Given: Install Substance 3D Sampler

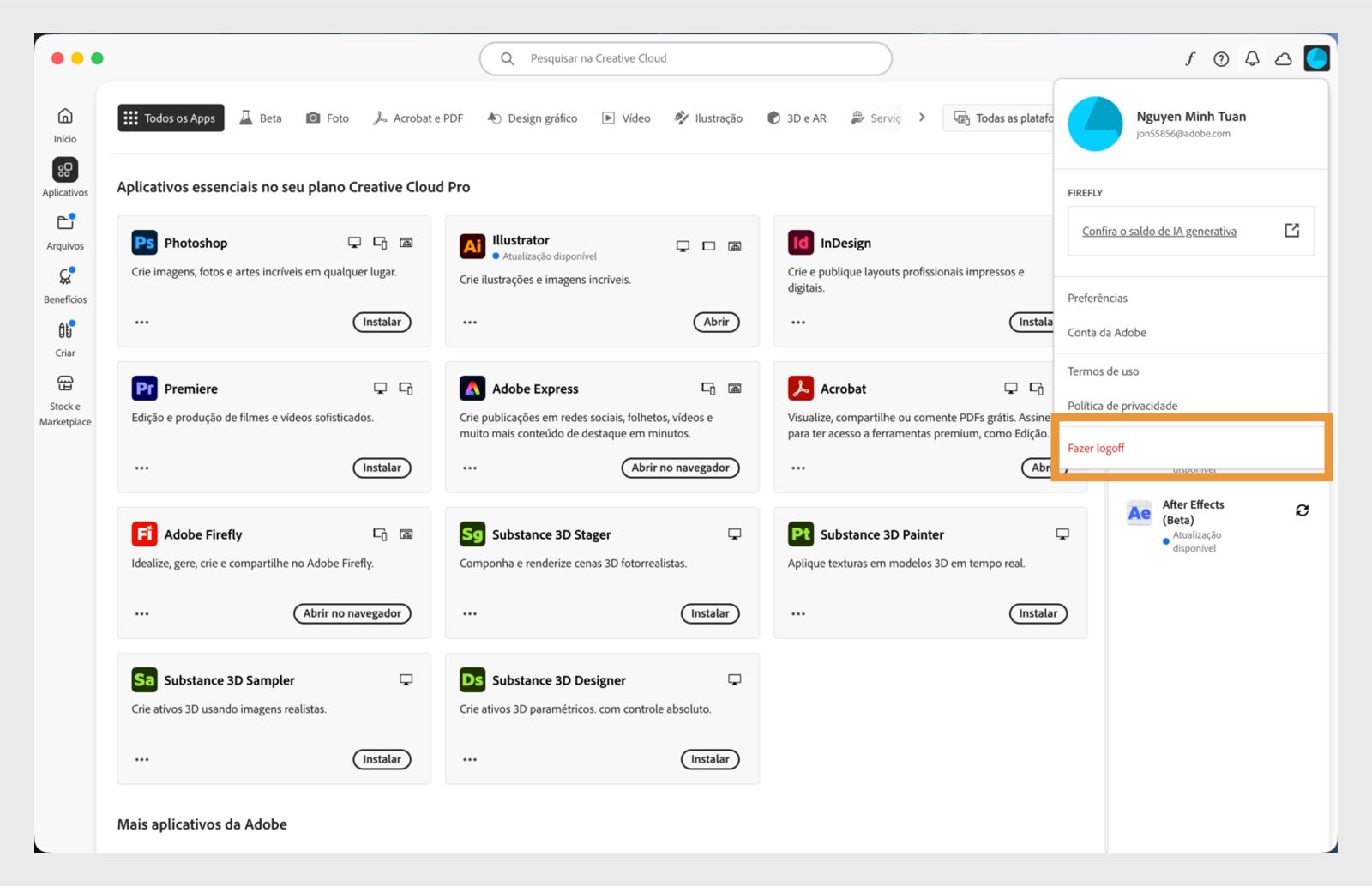Looking at the screenshot, I should (382, 759).
